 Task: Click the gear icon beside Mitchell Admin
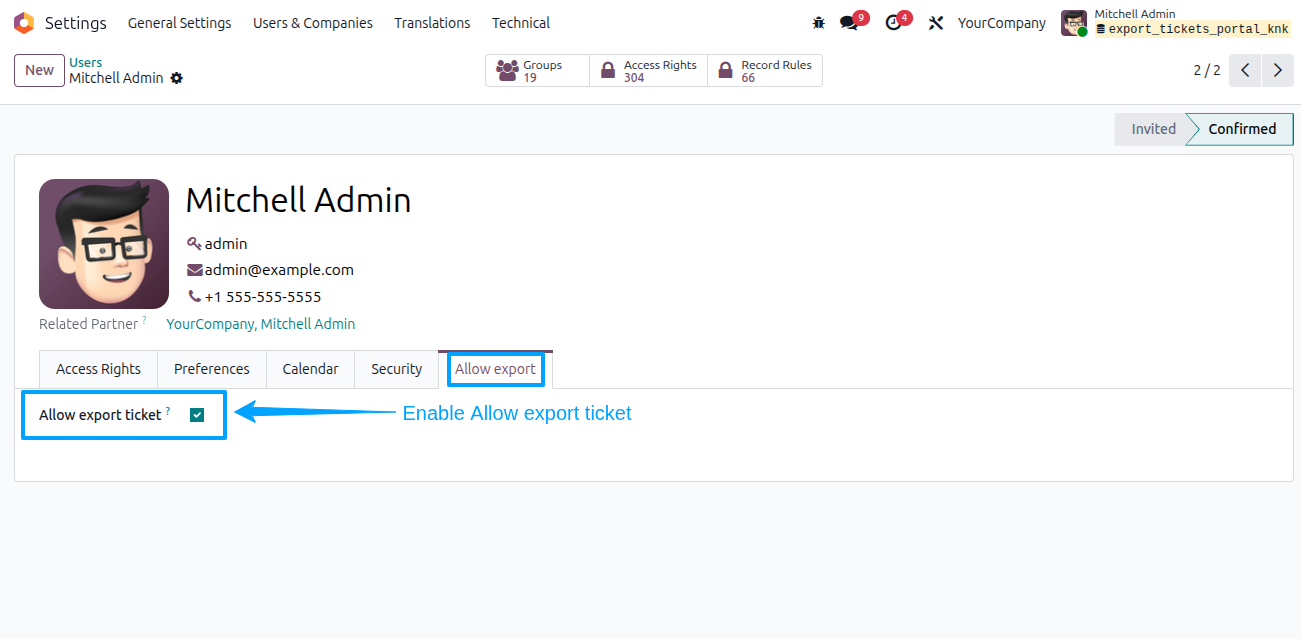point(177,78)
